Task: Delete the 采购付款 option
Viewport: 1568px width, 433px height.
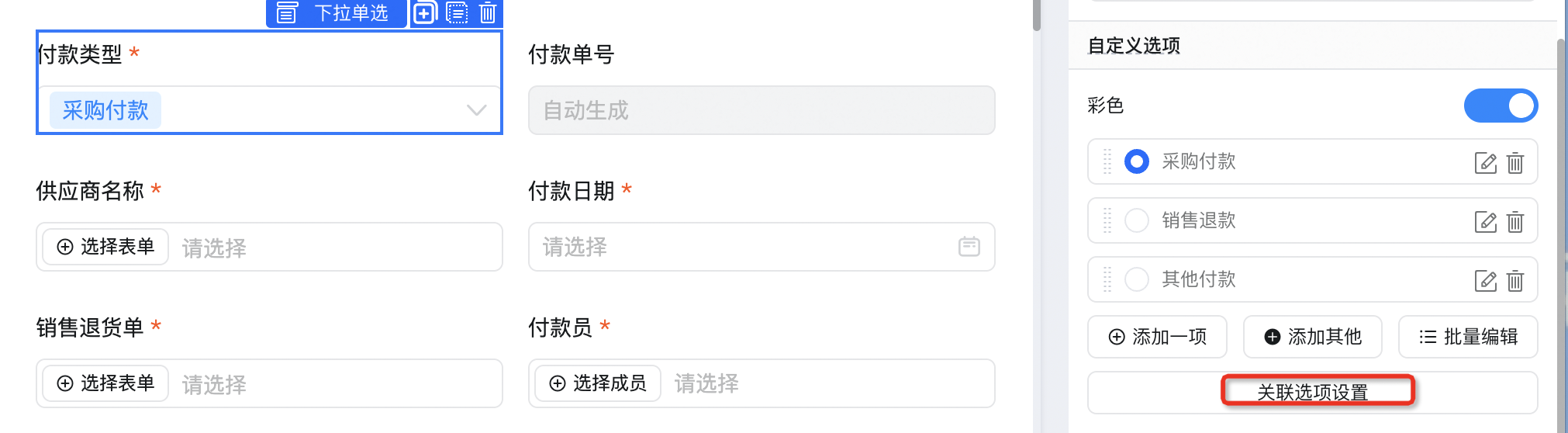Action: click(1515, 162)
